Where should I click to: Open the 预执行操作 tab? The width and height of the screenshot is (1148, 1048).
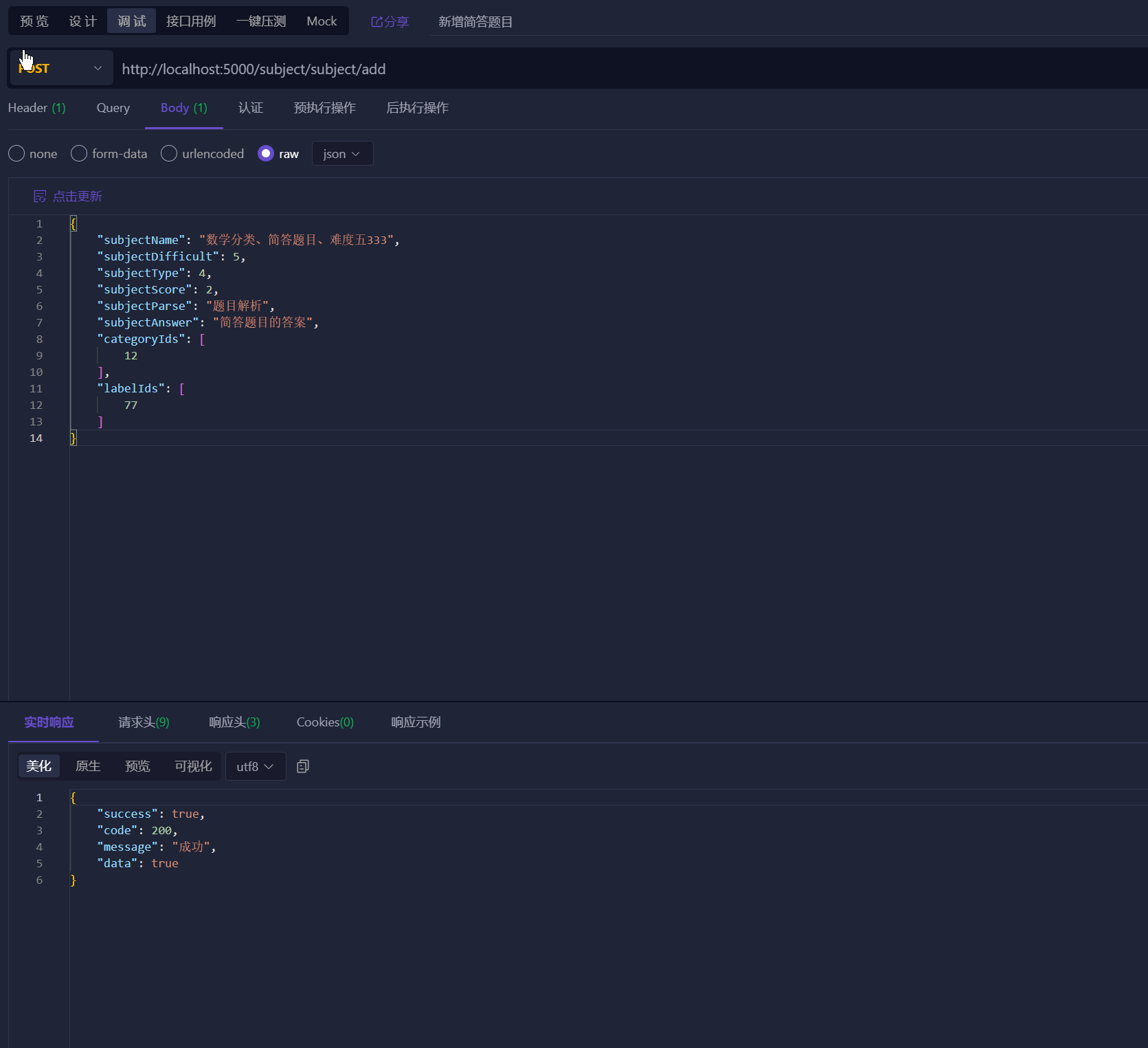(325, 108)
